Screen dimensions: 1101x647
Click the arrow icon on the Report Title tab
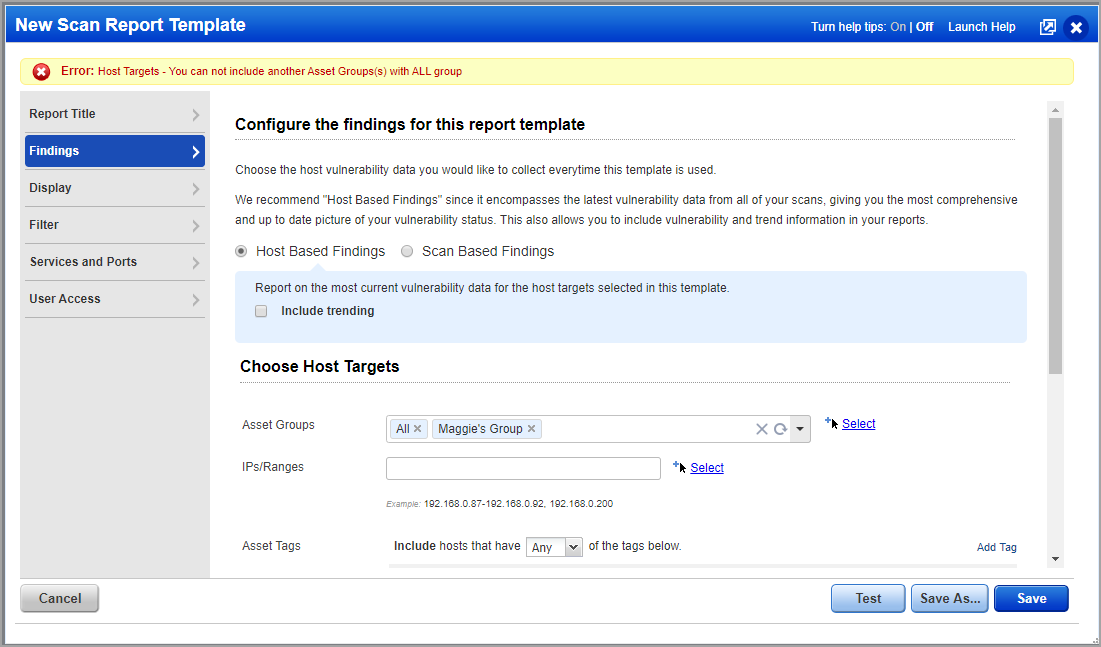pyautogui.click(x=196, y=113)
